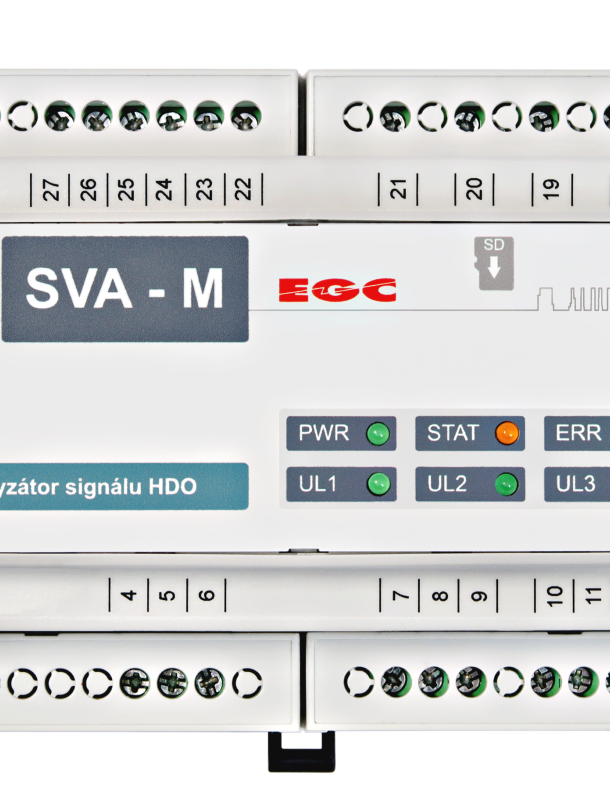
Task: Click the red EGC logo
Action: pyautogui.click(x=337, y=290)
